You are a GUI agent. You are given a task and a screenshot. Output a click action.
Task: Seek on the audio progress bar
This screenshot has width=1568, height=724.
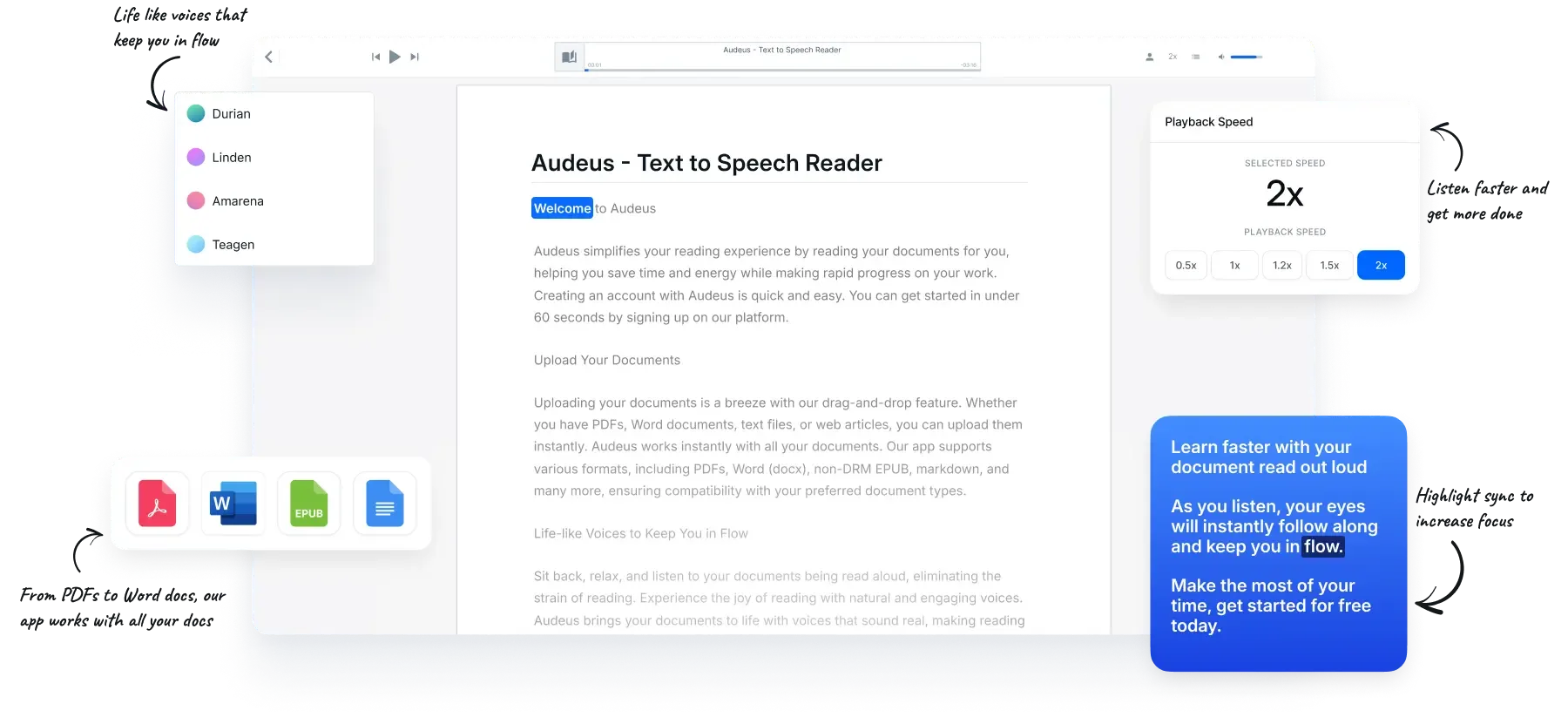pyautogui.click(x=782, y=70)
